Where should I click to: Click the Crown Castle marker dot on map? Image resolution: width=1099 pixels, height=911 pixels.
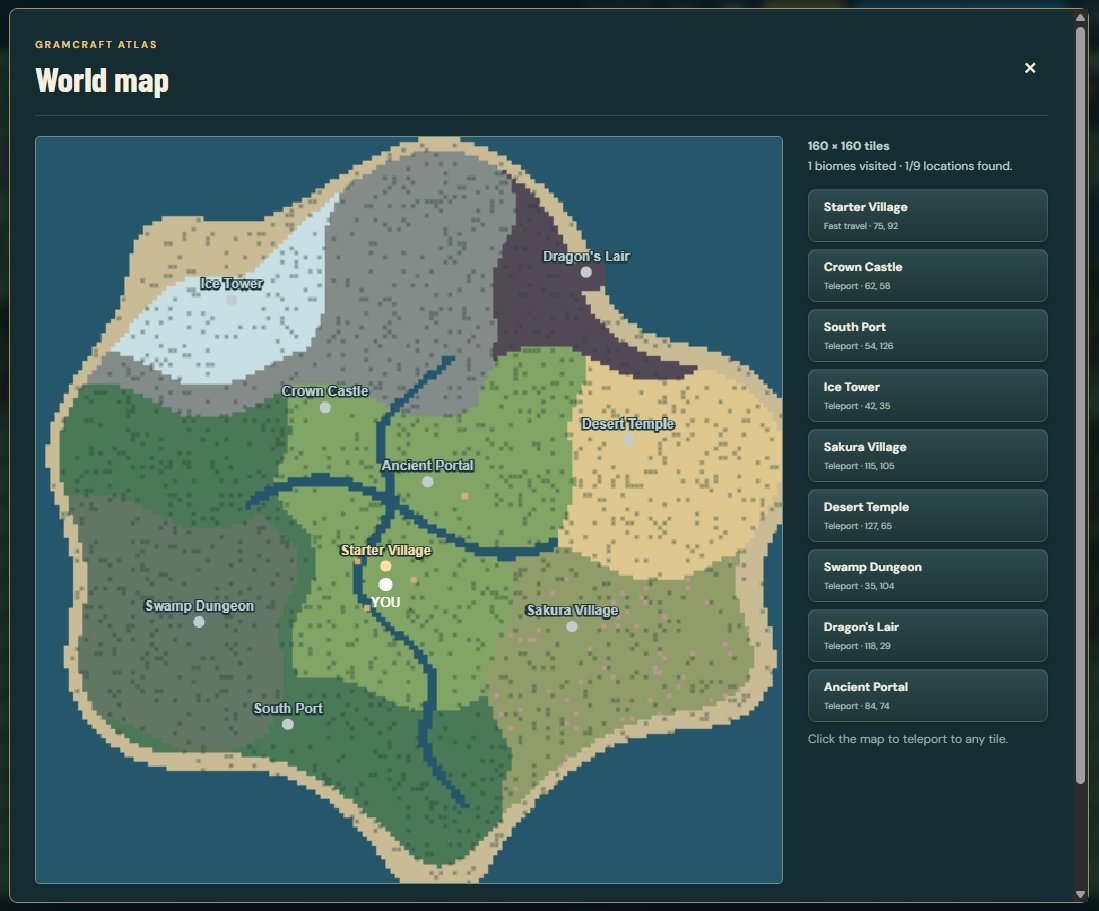(325, 407)
